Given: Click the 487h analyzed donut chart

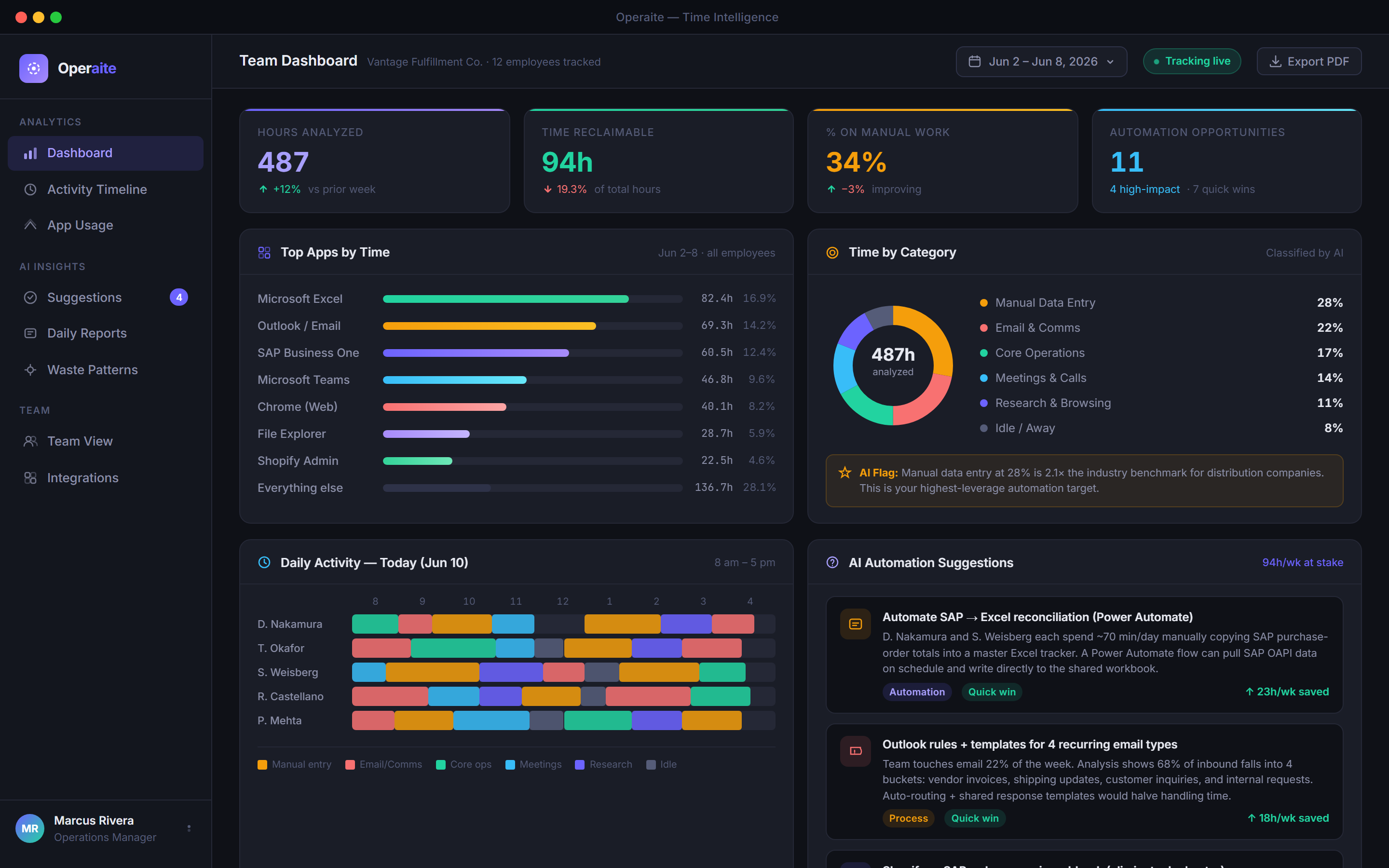Looking at the screenshot, I should coord(893,365).
